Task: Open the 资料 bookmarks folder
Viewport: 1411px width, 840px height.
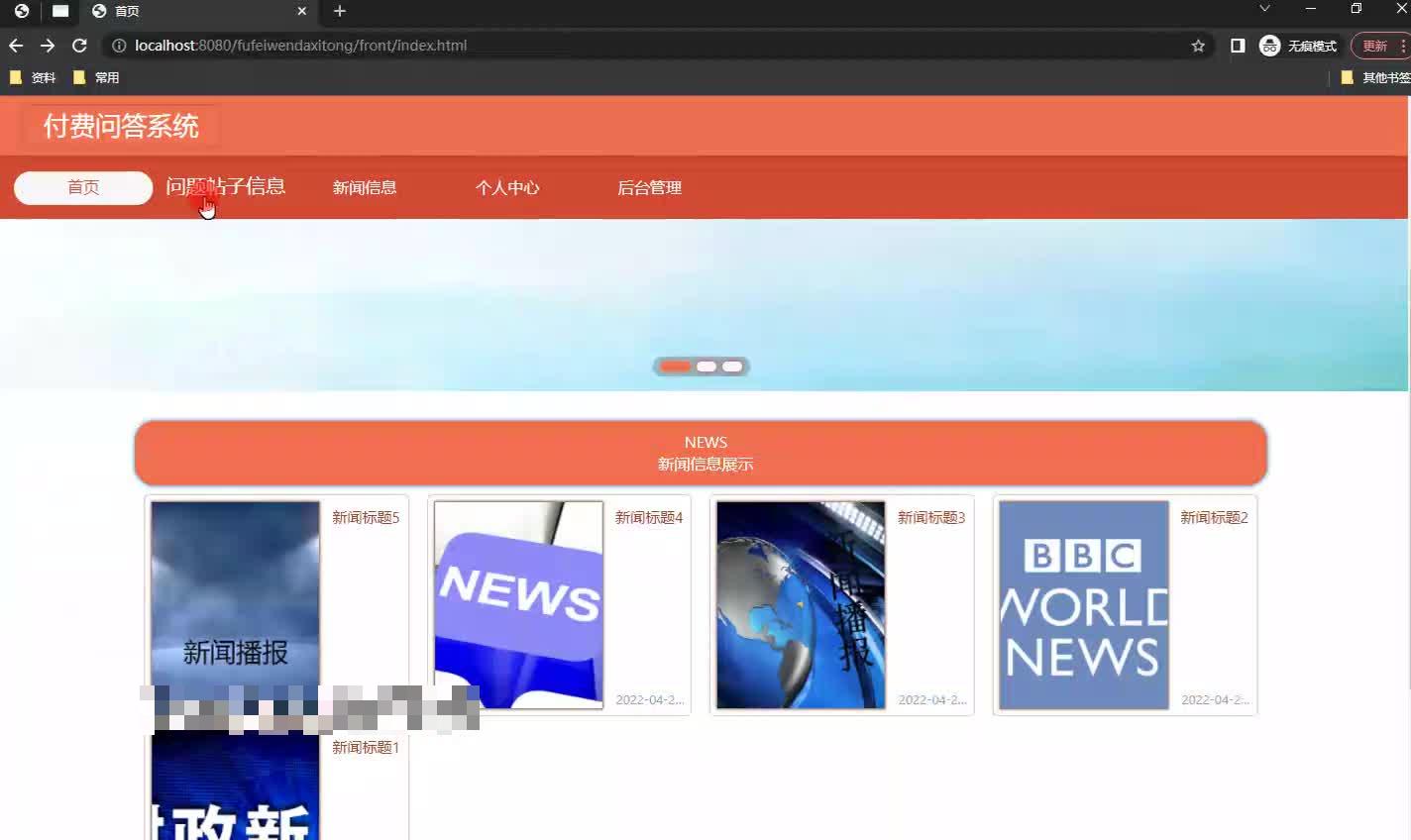Action: [x=33, y=77]
